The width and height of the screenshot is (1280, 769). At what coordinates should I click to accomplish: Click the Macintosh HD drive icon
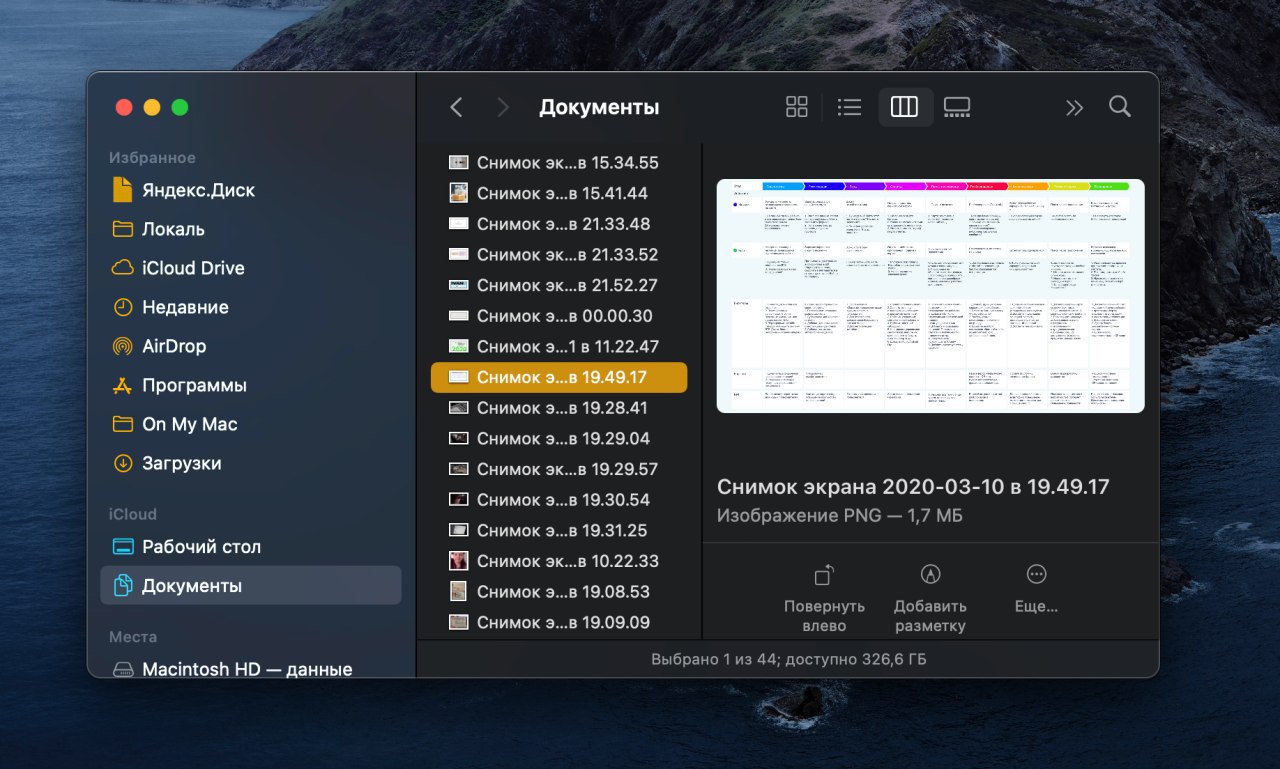tap(123, 669)
